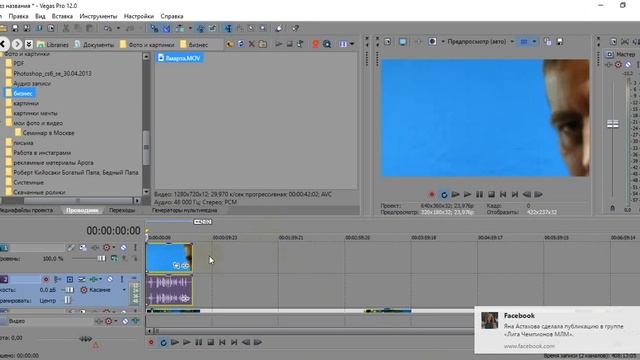Open split-screen view dropdown arrow in preview

[443, 42]
